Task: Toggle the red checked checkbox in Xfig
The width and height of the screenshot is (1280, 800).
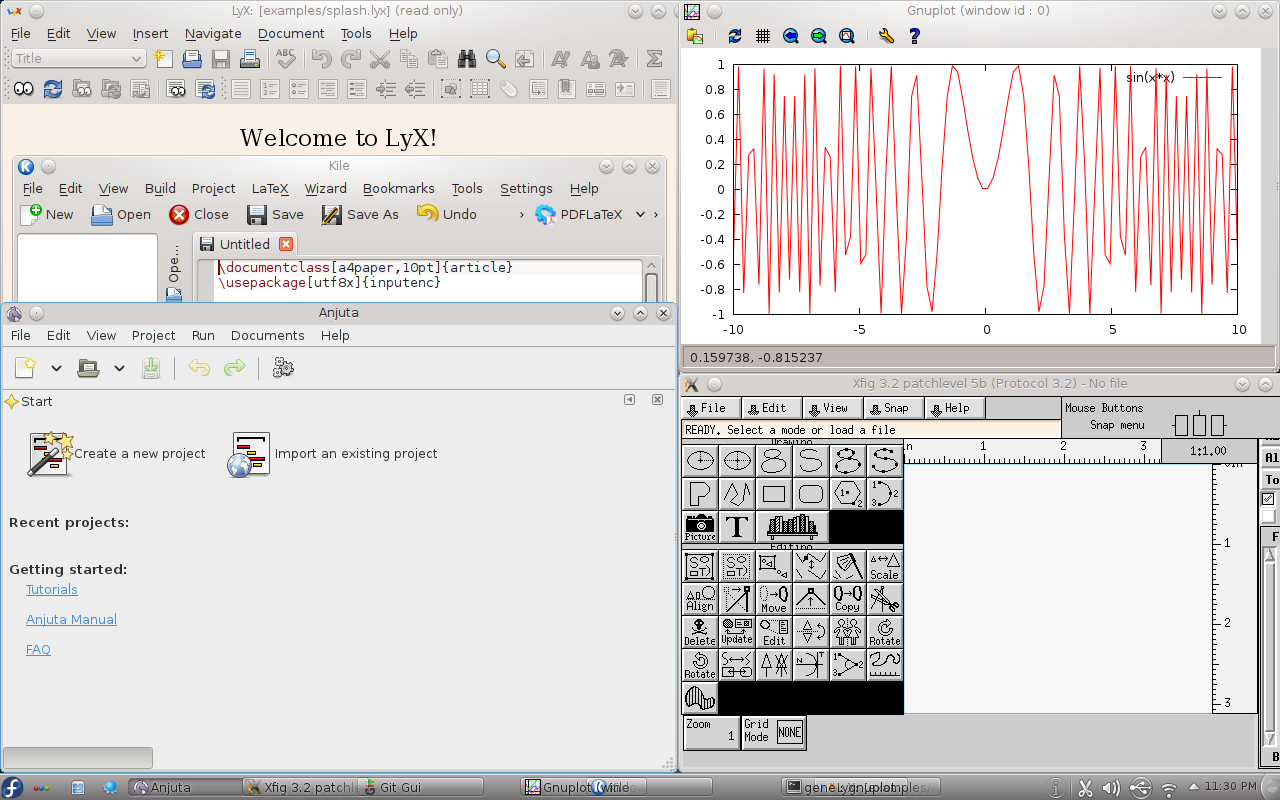Action: pos(1268,498)
